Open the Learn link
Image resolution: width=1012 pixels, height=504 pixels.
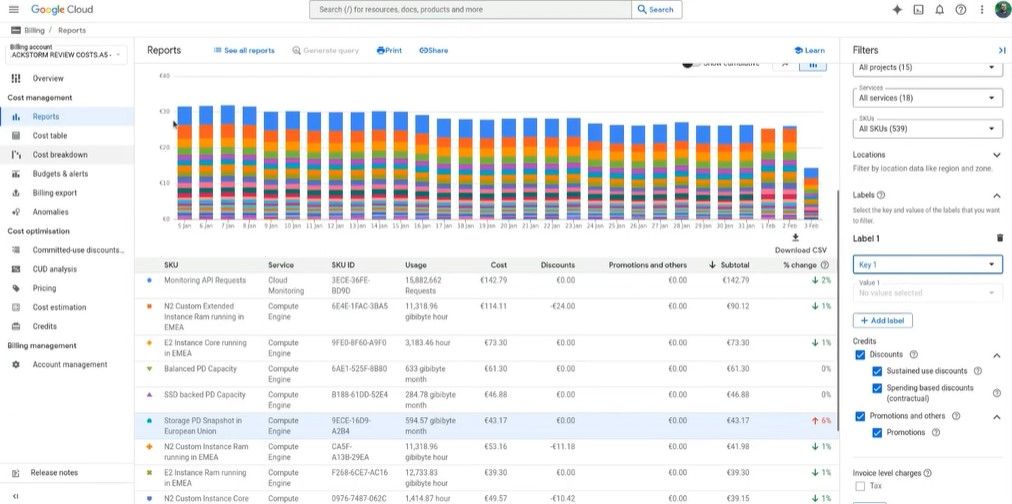[809, 50]
